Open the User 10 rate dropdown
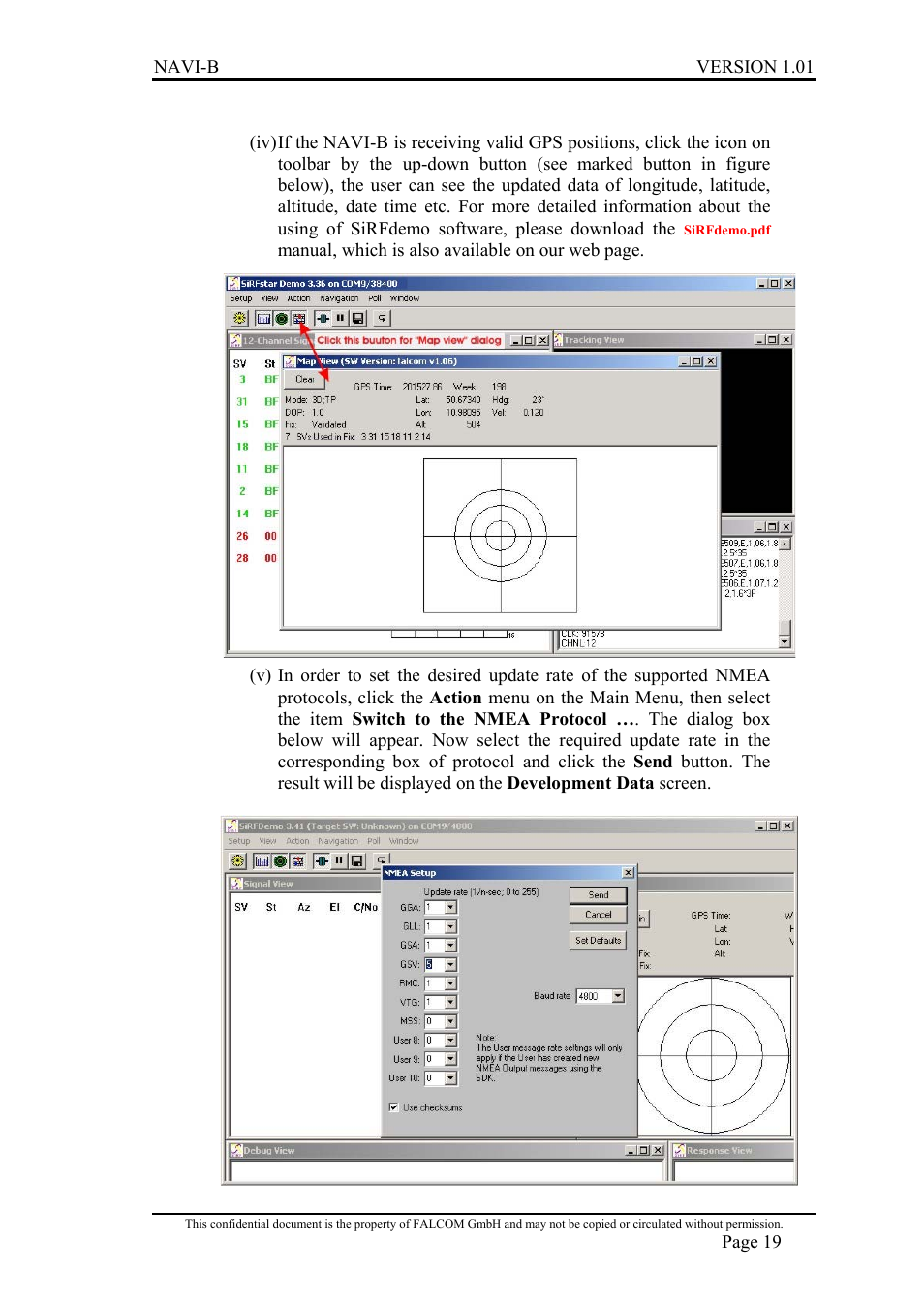924x1309 pixels. point(450,1077)
